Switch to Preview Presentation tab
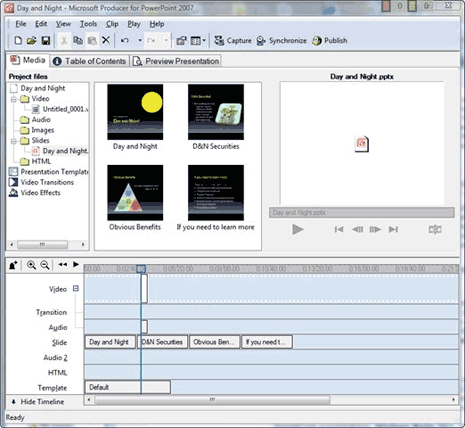This screenshot has height=428, width=465. tap(176, 61)
